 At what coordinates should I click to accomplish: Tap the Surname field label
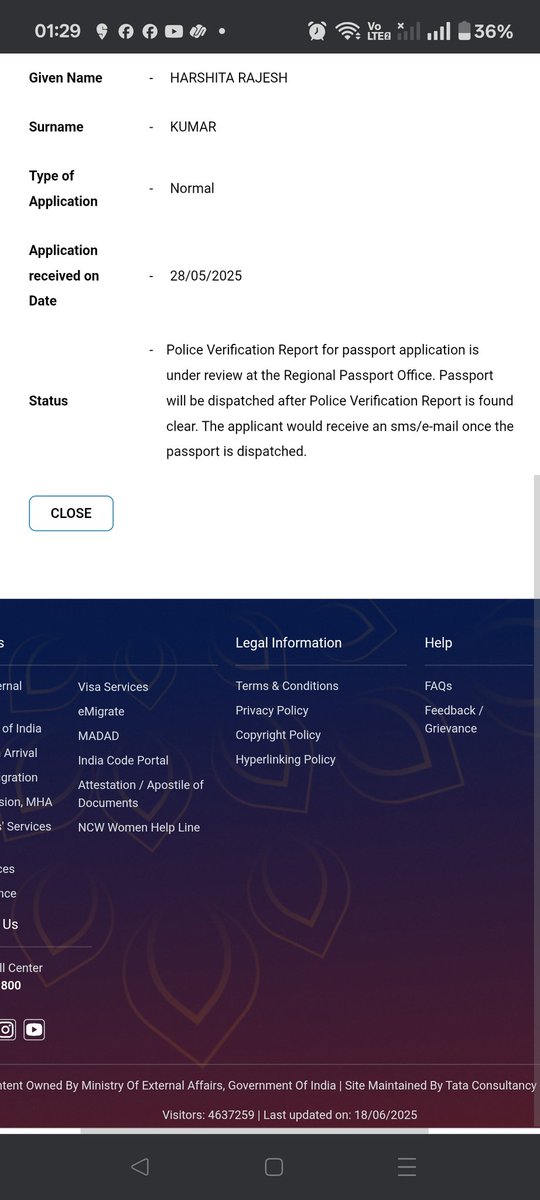point(56,127)
